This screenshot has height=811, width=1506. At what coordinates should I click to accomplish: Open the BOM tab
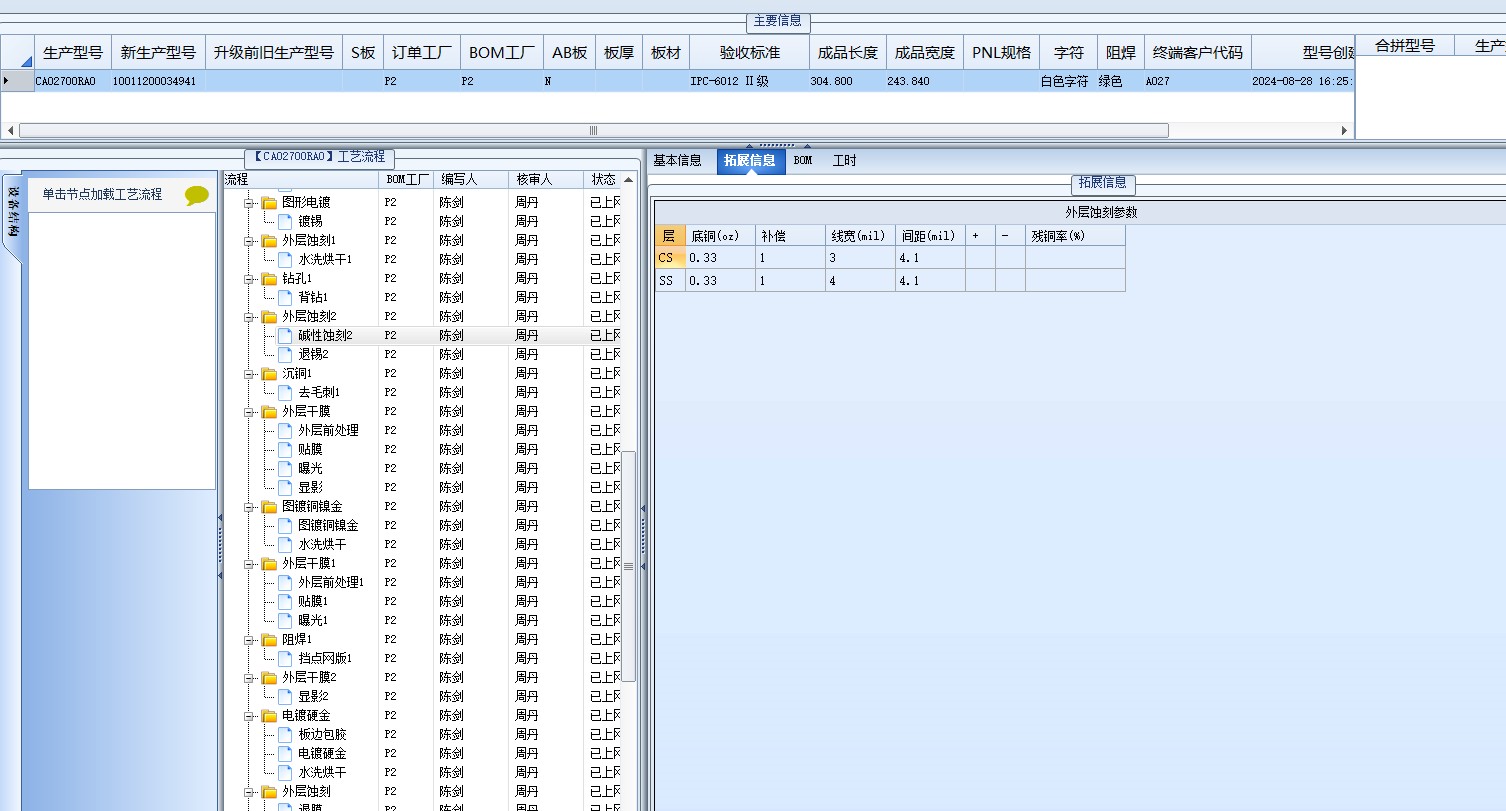click(x=803, y=161)
